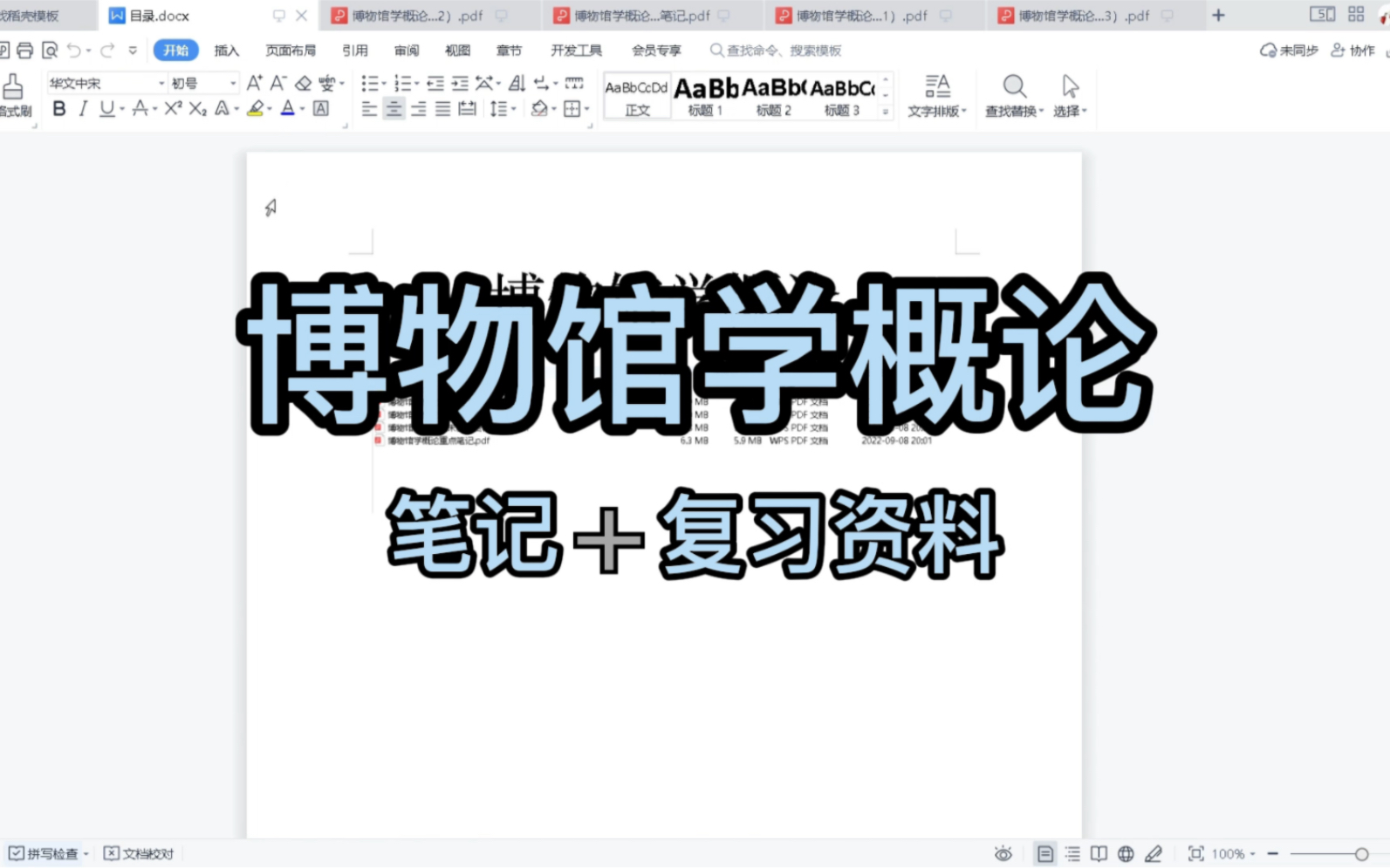Image resolution: width=1390 pixels, height=868 pixels.
Task: Open reading view book icon in status bar
Action: tap(1099, 854)
